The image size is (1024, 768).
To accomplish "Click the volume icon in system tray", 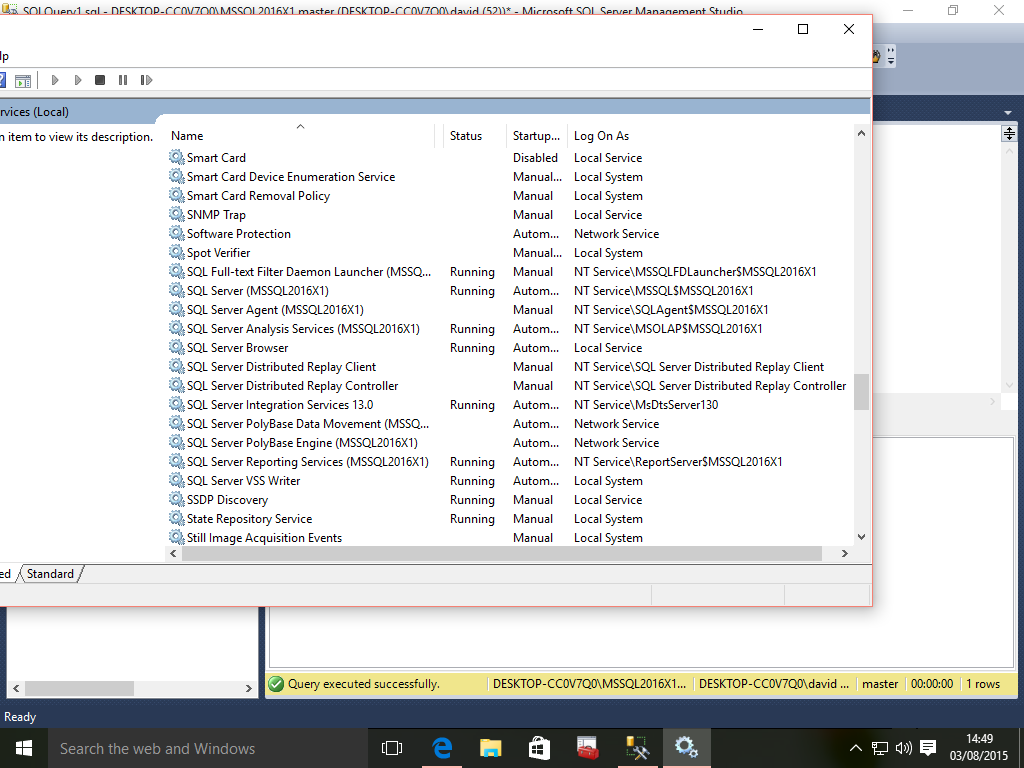I will pyautogui.click(x=903, y=748).
